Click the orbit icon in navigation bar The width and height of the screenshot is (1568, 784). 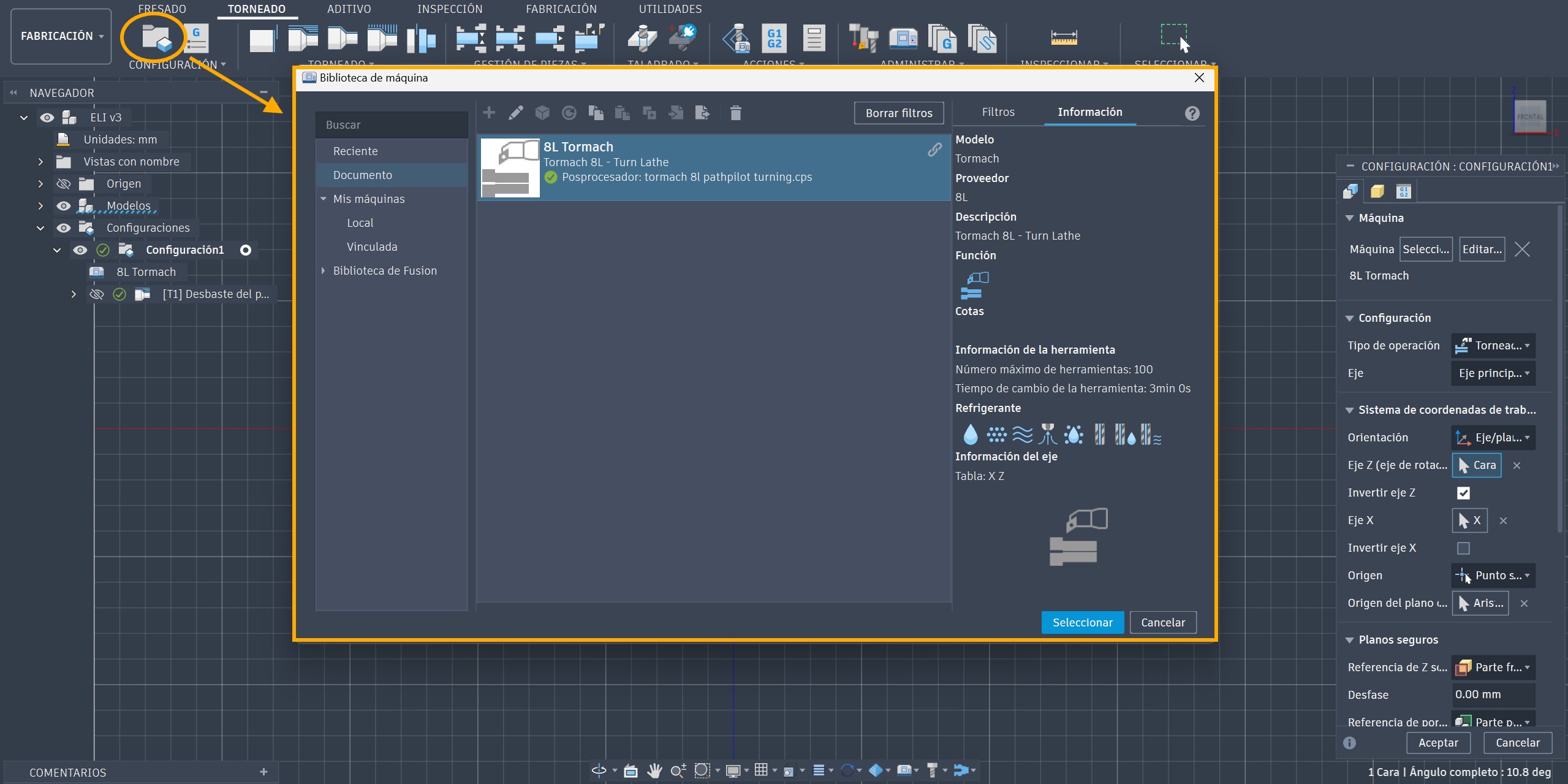click(x=599, y=770)
